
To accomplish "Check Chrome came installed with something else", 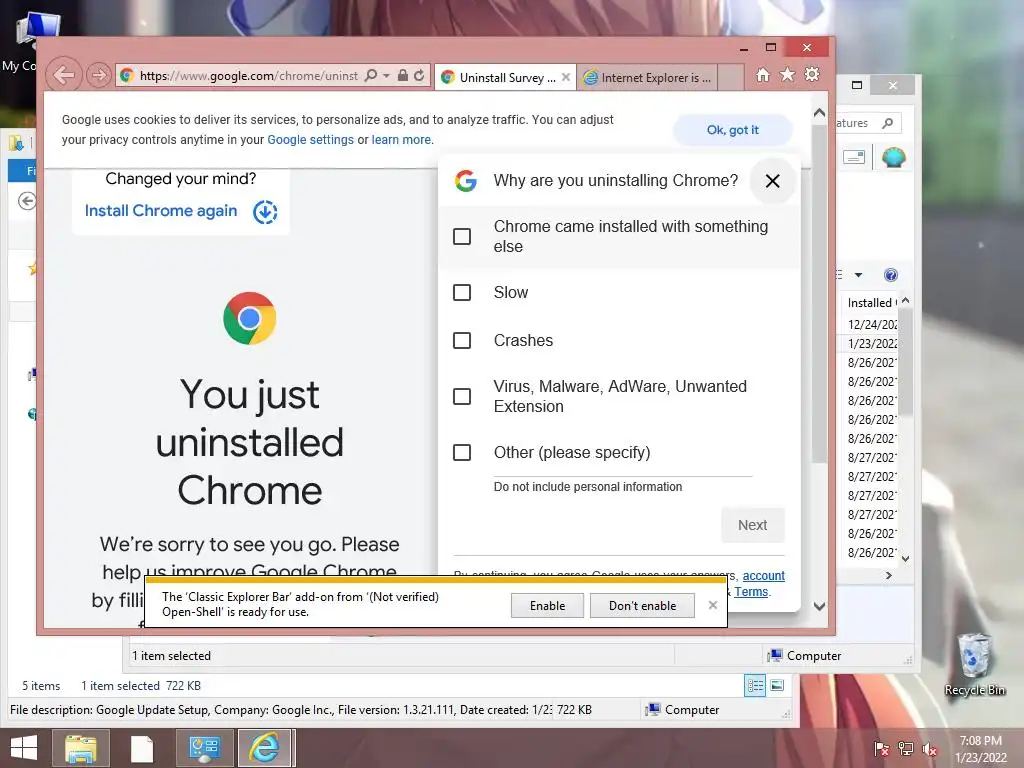I will 462,236.
